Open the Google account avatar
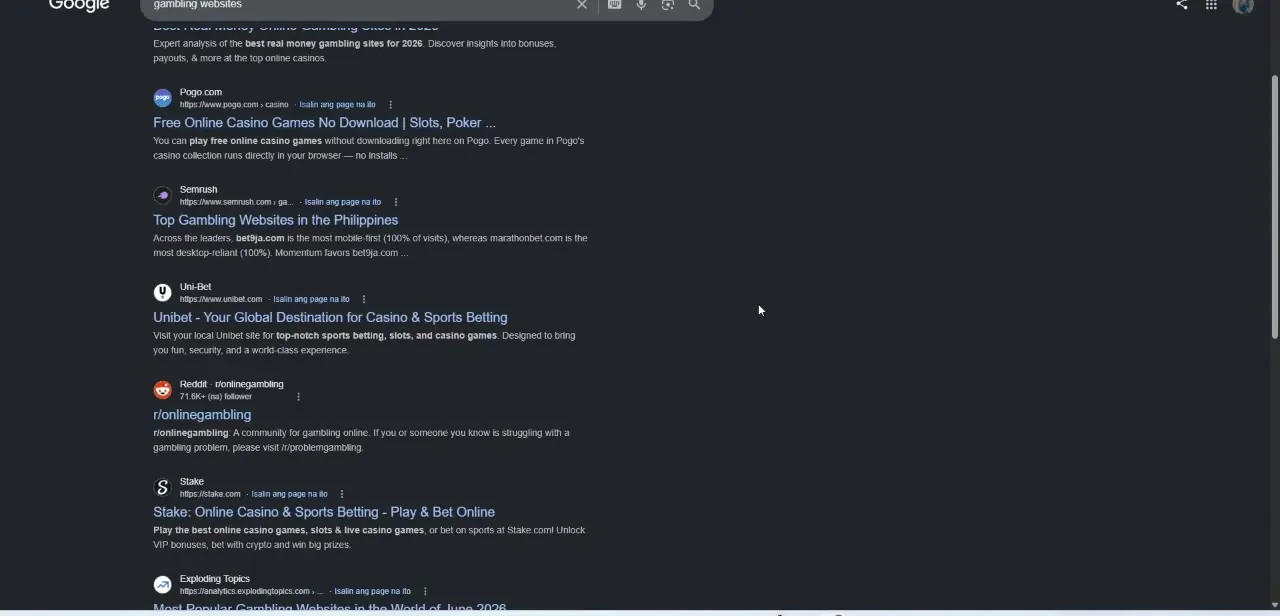1280x616 pixels. (1244, 5)
